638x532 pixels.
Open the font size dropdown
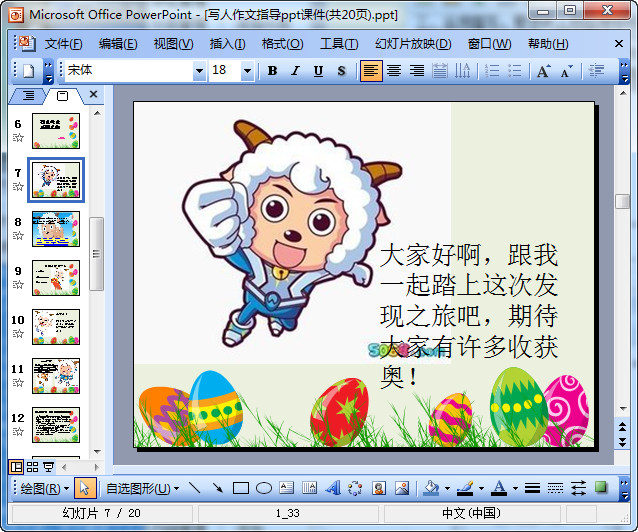[x=247, y=71]
